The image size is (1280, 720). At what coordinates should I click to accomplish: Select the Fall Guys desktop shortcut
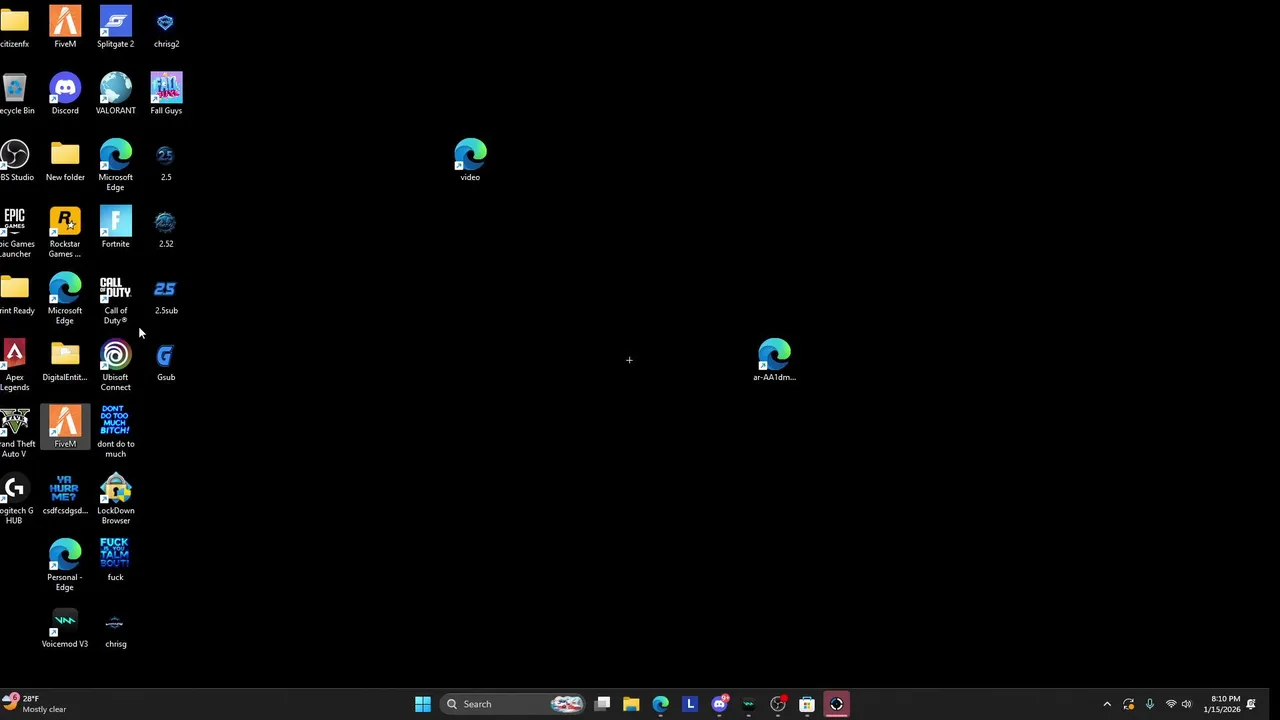[166, 94]
